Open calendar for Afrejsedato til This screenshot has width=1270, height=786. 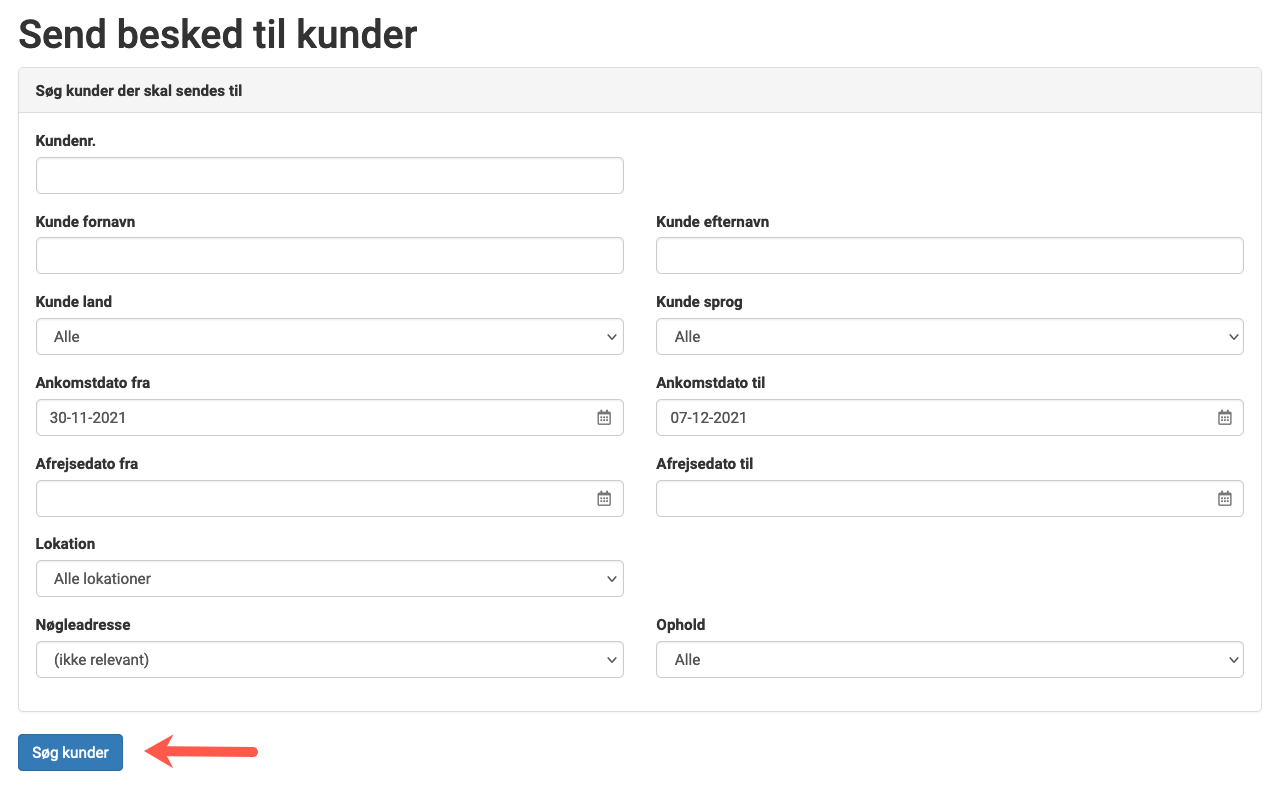tap(1225, 498)
